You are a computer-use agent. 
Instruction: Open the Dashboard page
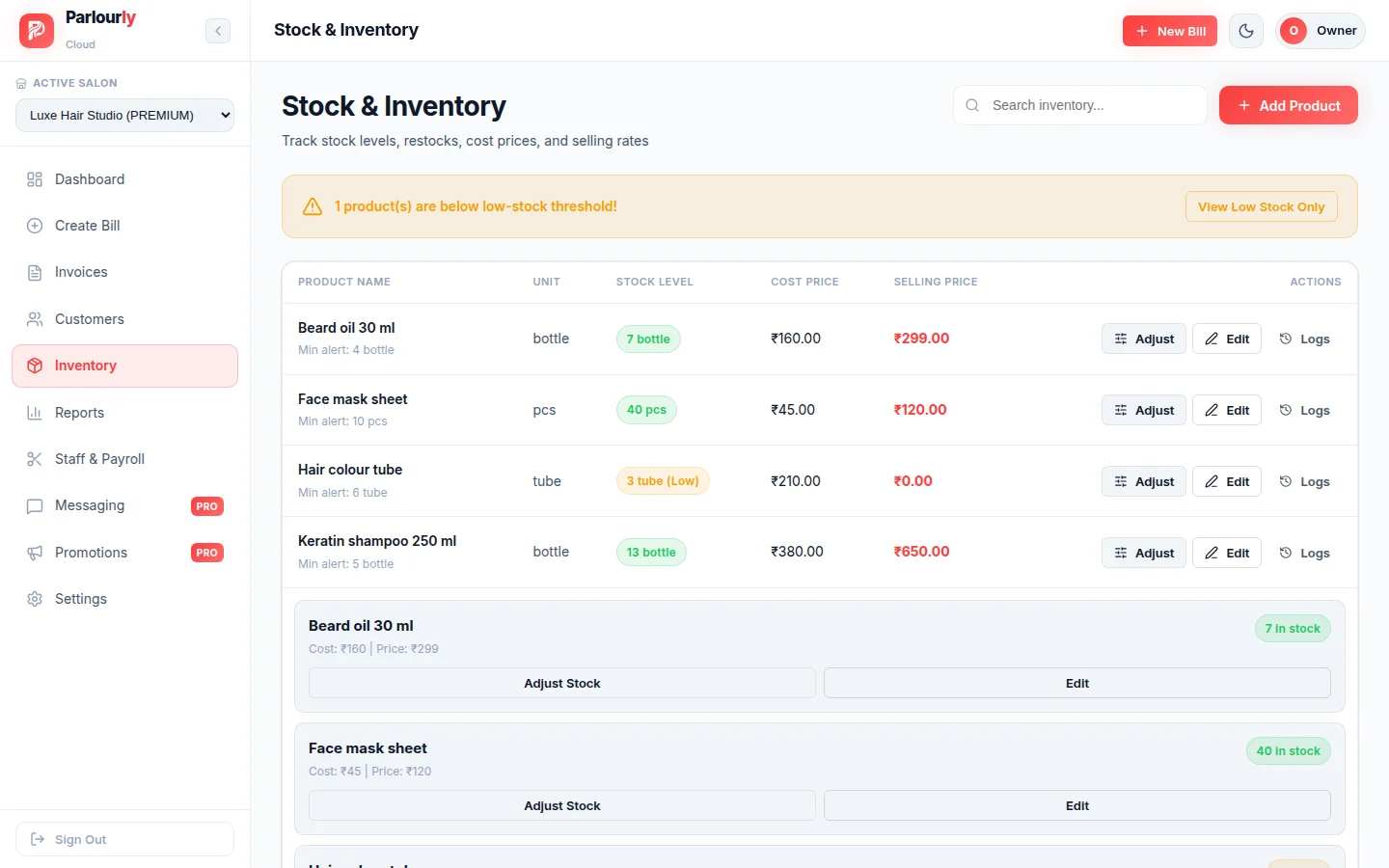pos(124,179)
